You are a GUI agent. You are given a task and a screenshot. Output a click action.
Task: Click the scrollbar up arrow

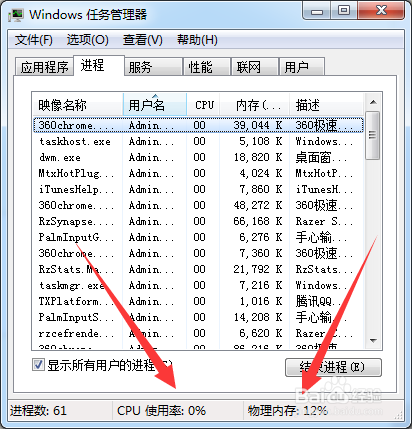point(373,102)
